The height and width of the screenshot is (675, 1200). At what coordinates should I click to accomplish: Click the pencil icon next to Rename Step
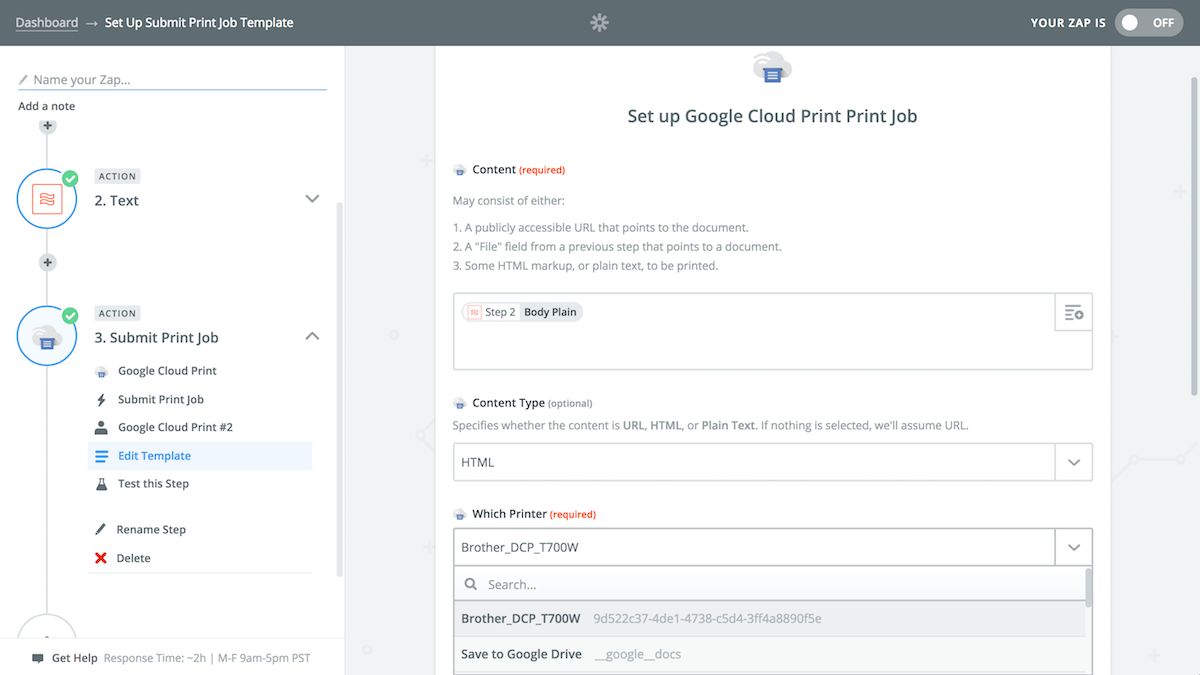tap(101, 529)
